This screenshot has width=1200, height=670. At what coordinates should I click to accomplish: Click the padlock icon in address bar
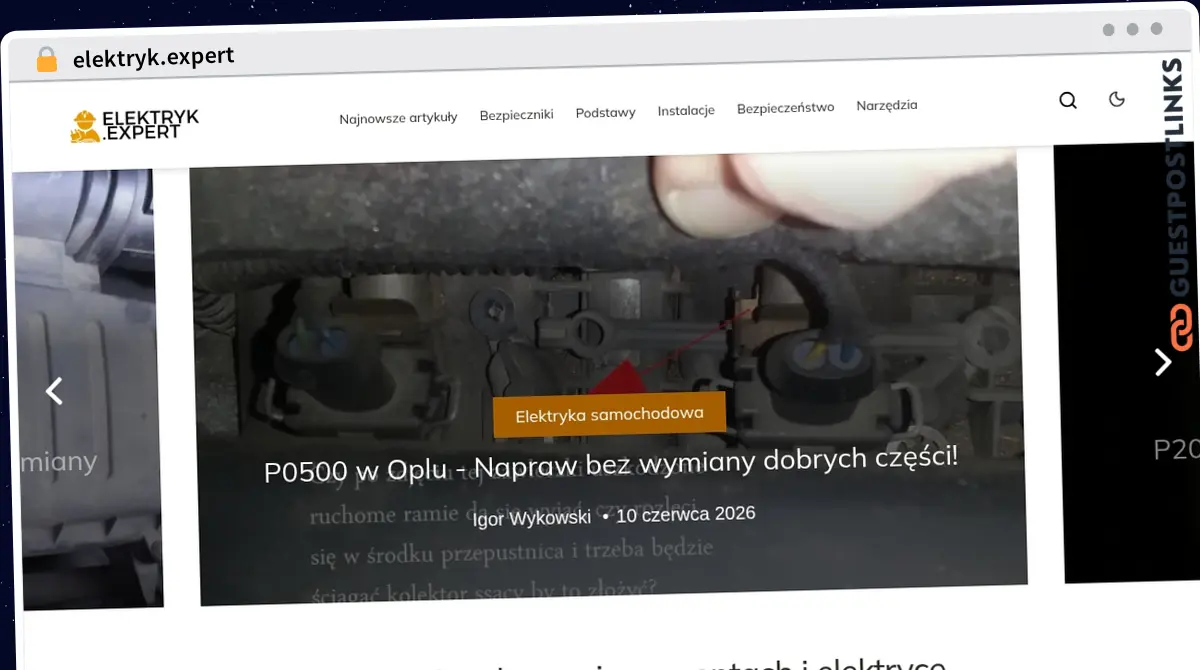point(46,60)
